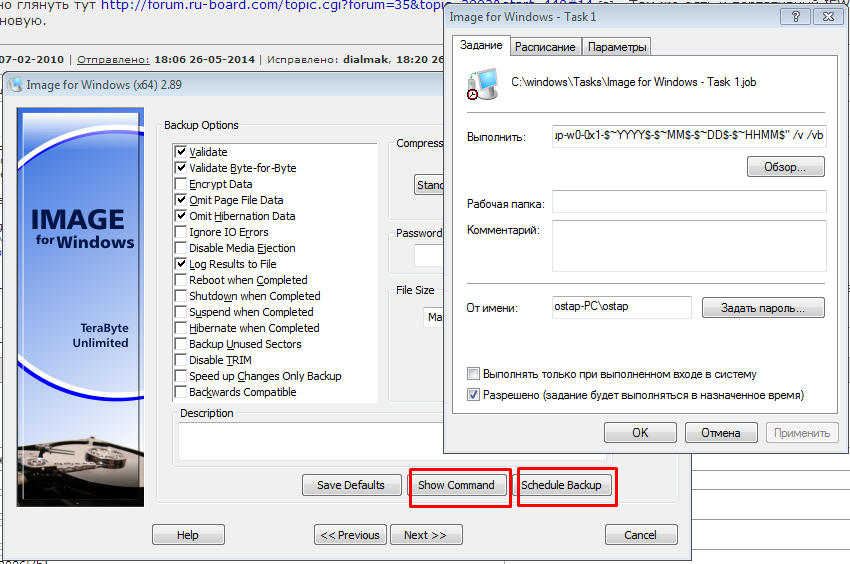Click the Комментарий text area
This screenshot has width=850, height=564.
(689, 245)
